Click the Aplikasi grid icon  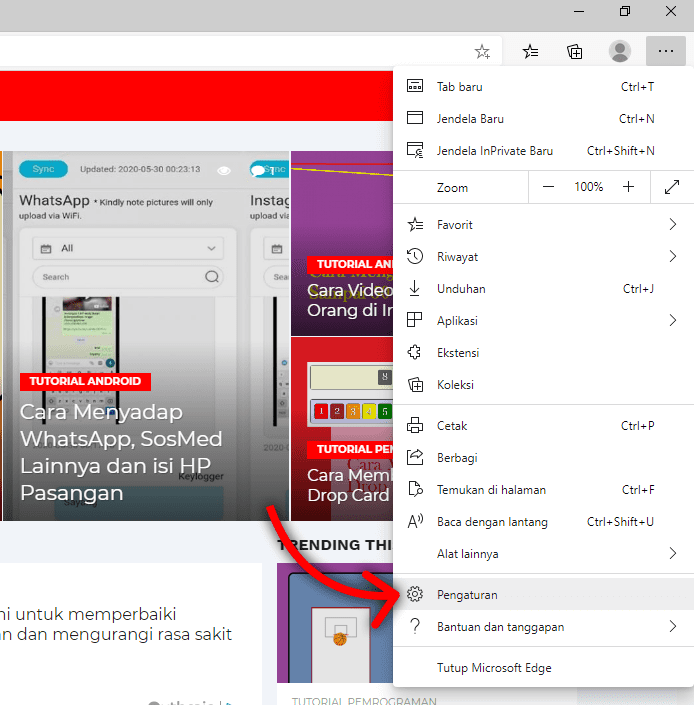pos(414,320)
